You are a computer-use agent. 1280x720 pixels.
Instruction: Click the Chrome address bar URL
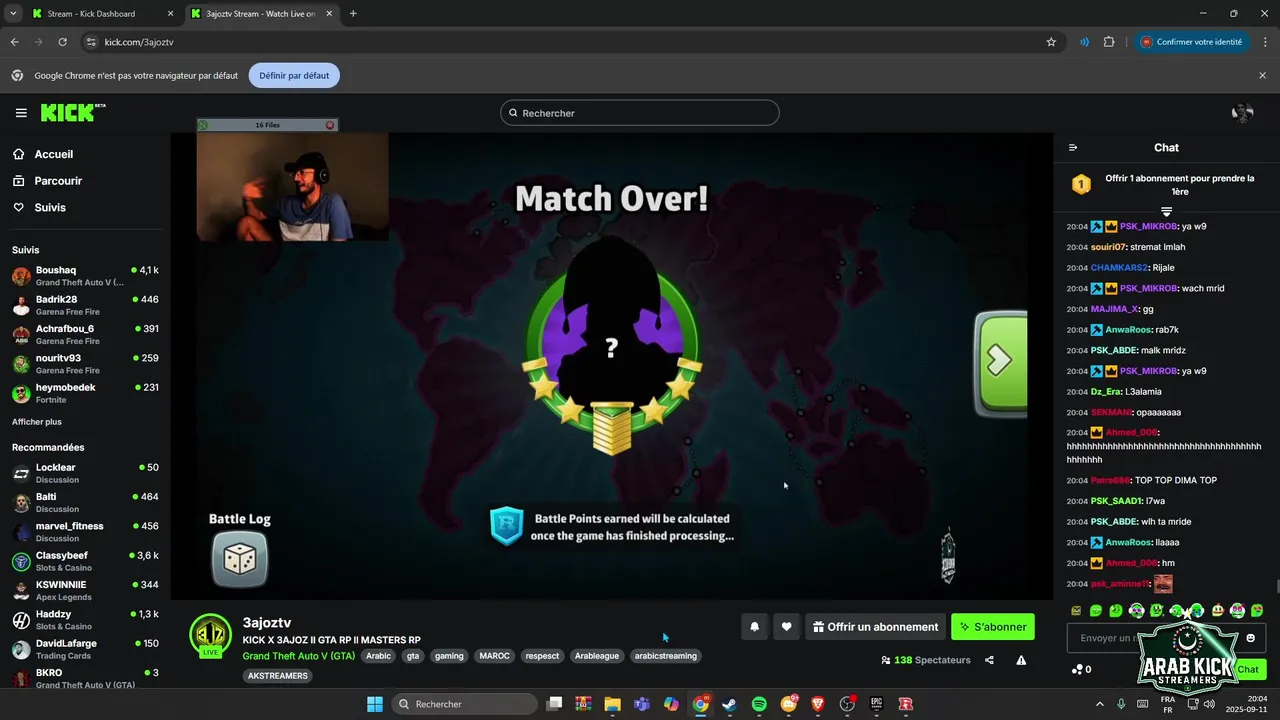pyautogui.click(x=139, y=42)
